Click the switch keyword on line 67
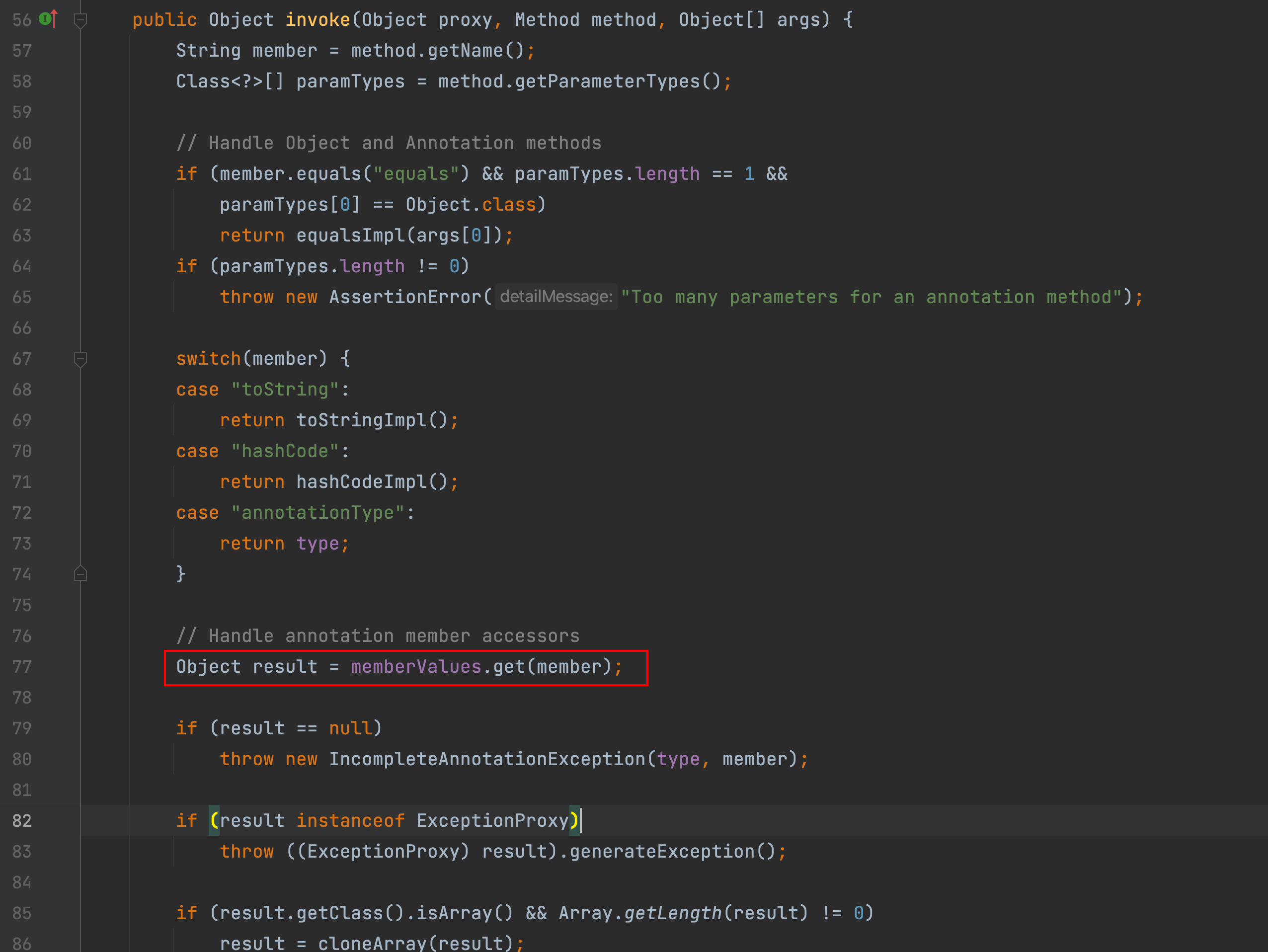 pos(209,359)
